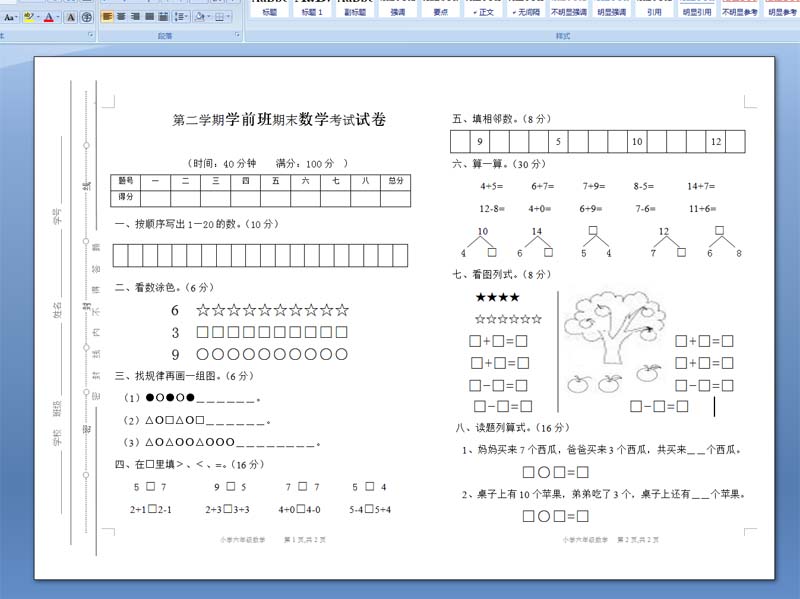This screenshot has height=599, width=800.
Task: Apply the yellow text highlight color
Action: pyautogui.click(x=29, y=17)
